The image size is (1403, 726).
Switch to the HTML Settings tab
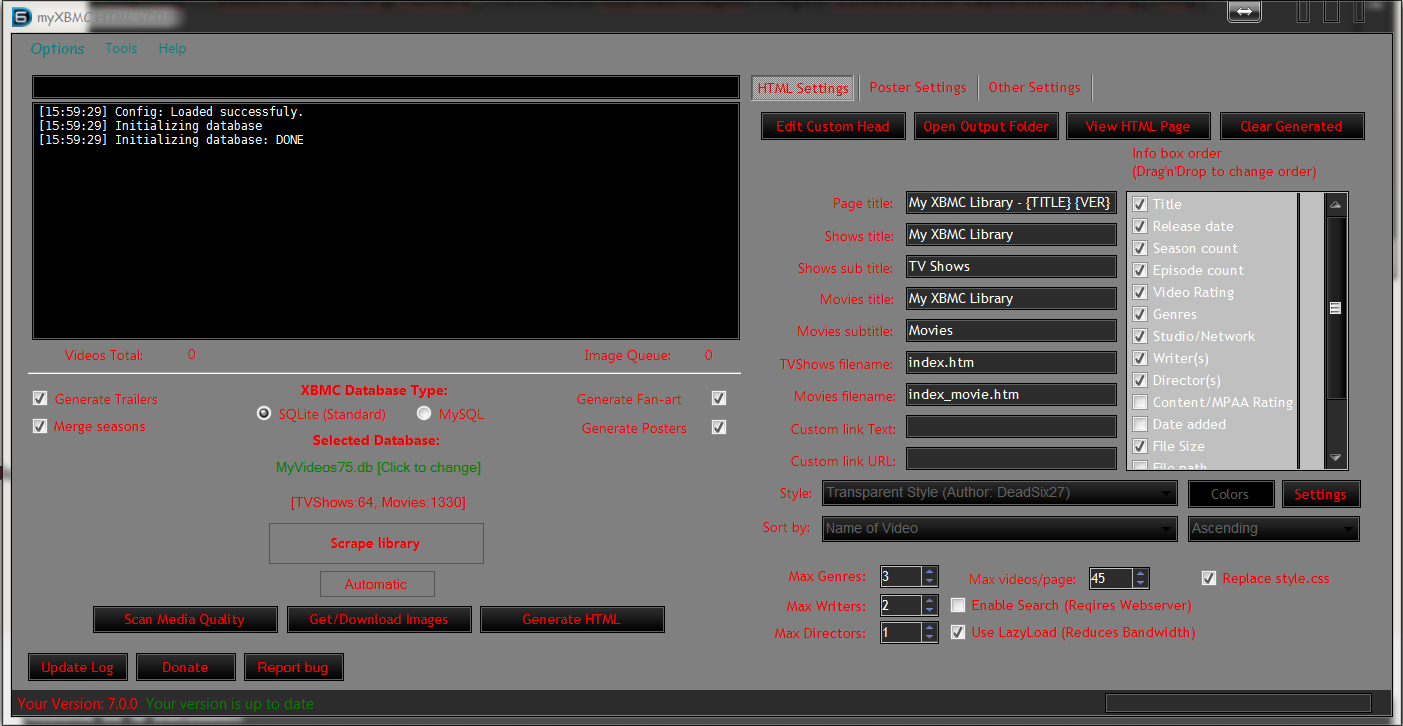[x=803, y=88]
